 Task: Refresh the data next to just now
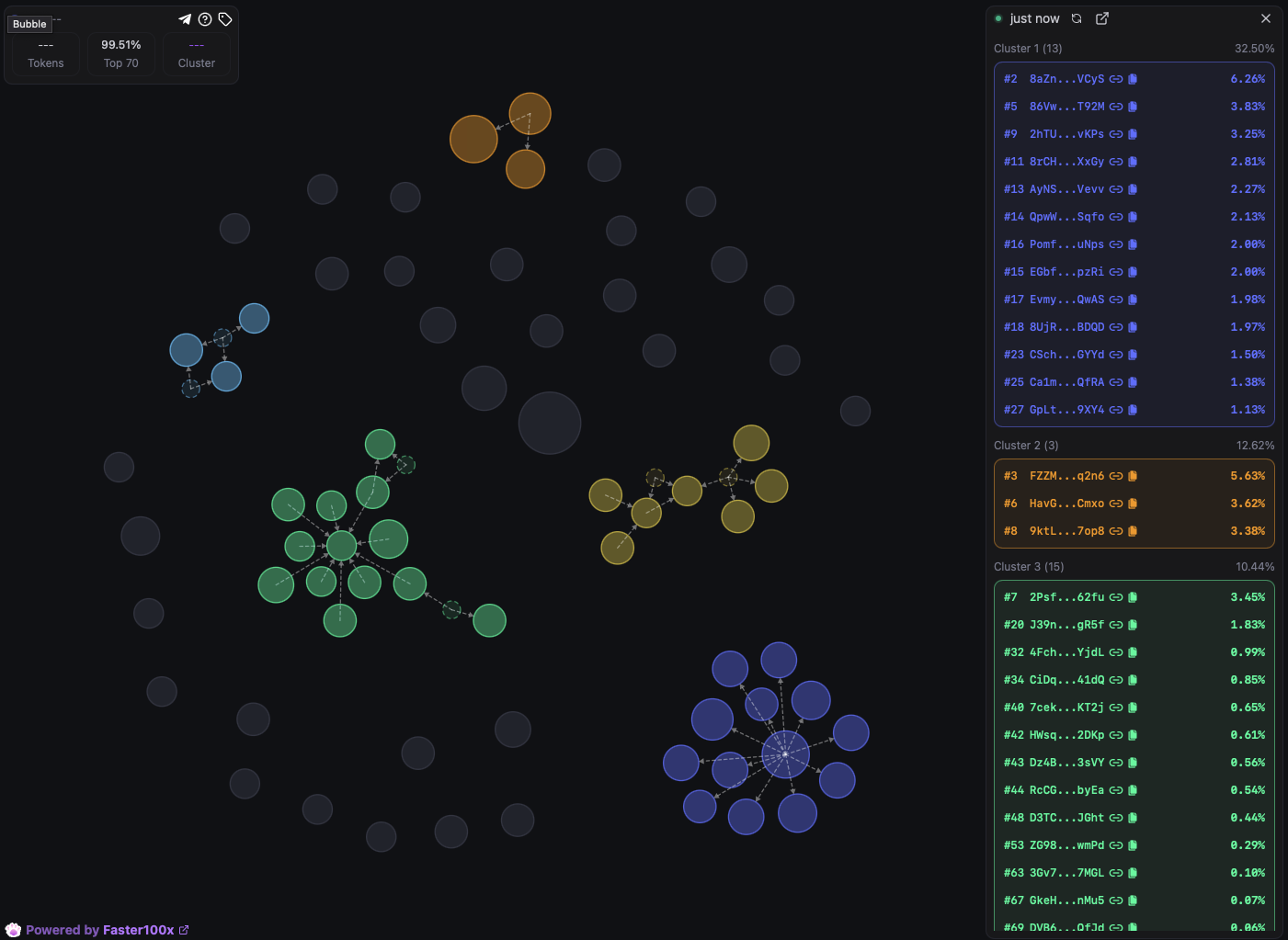(x=1077, y=18)
